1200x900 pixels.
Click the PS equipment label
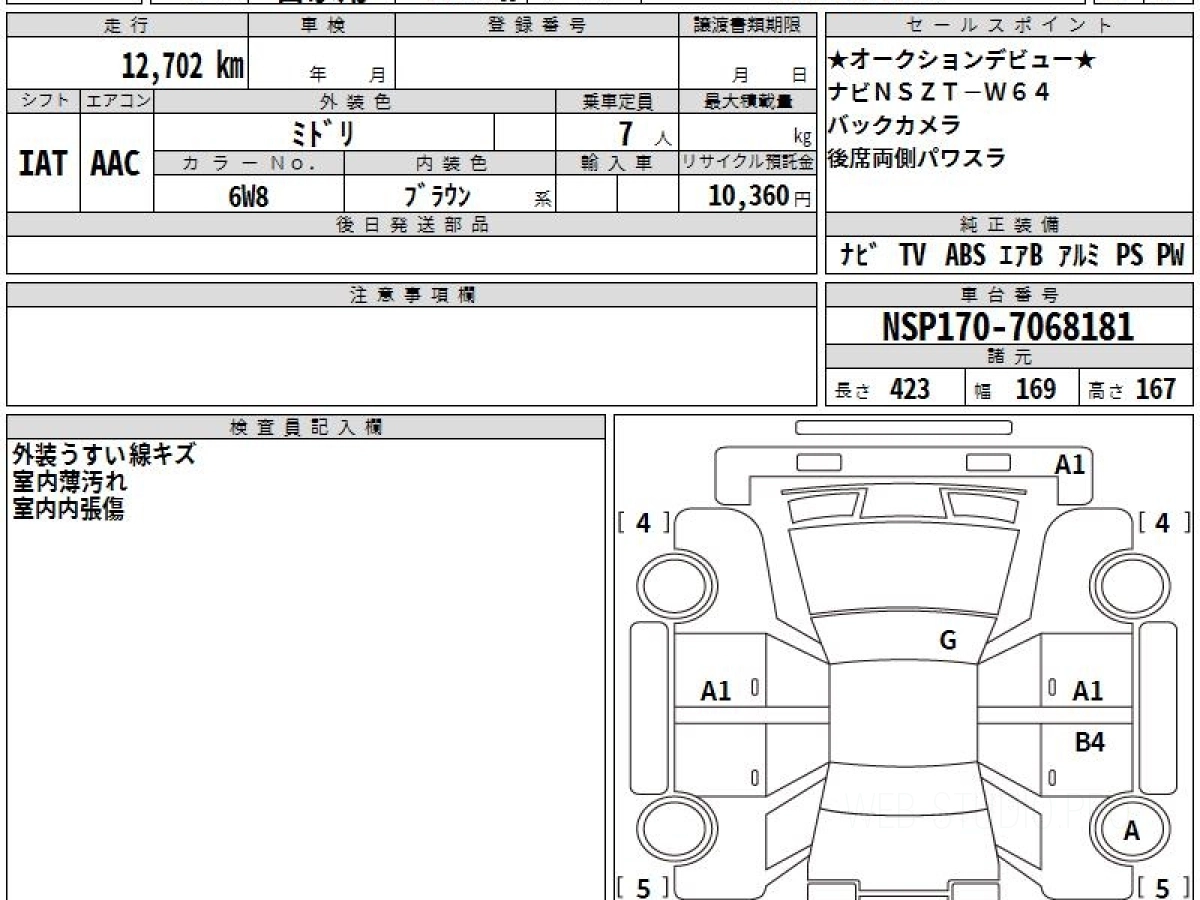pos(1130,255)
